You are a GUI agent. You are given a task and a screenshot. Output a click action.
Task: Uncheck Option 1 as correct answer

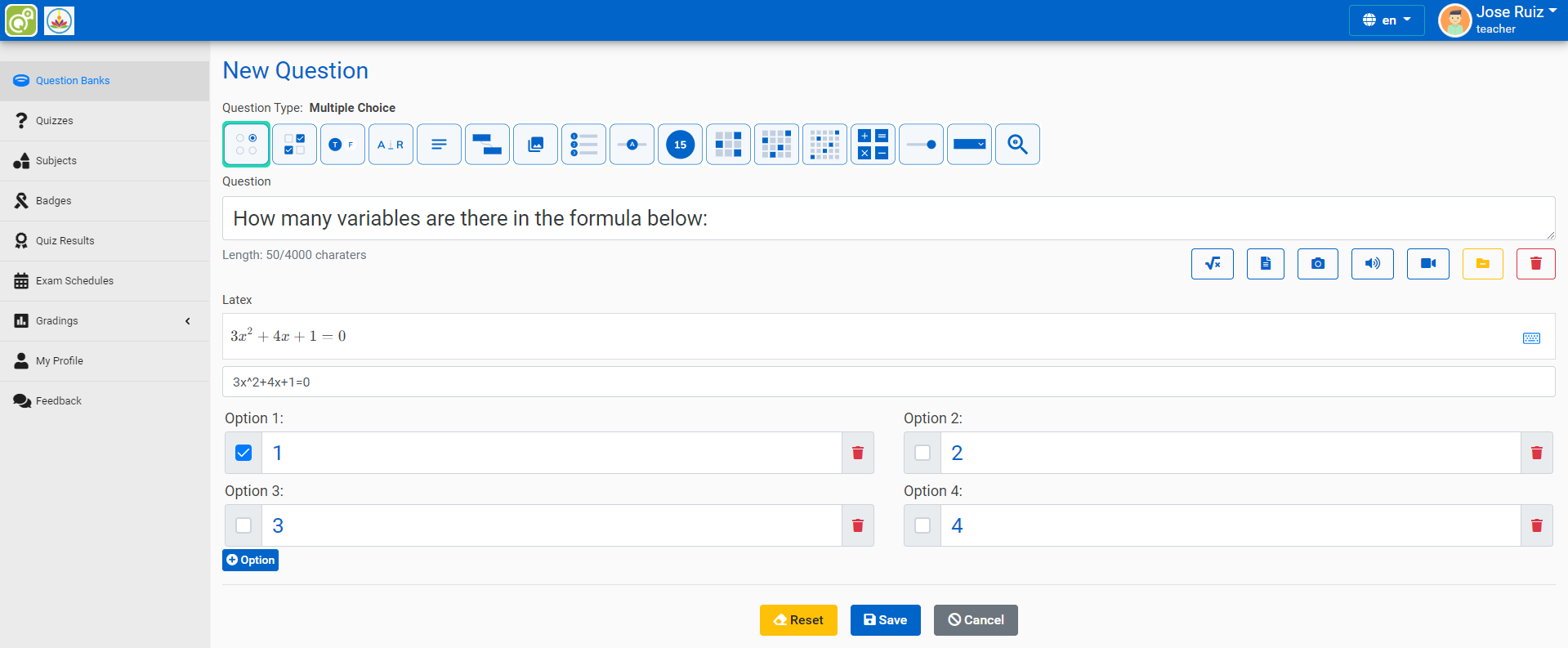[x=243, y=454]
